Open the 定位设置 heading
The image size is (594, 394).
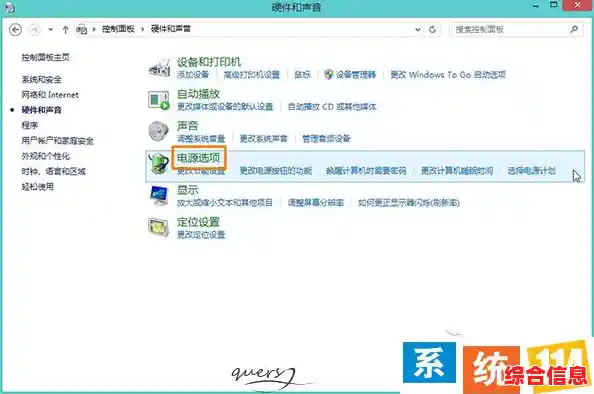[x=198, y=222]
